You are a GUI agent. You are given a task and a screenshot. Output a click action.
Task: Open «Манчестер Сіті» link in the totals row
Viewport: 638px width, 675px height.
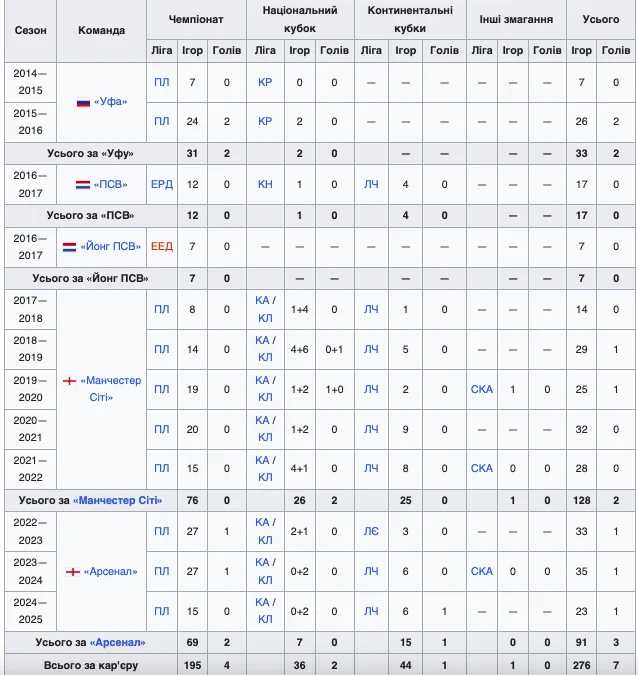118,499
